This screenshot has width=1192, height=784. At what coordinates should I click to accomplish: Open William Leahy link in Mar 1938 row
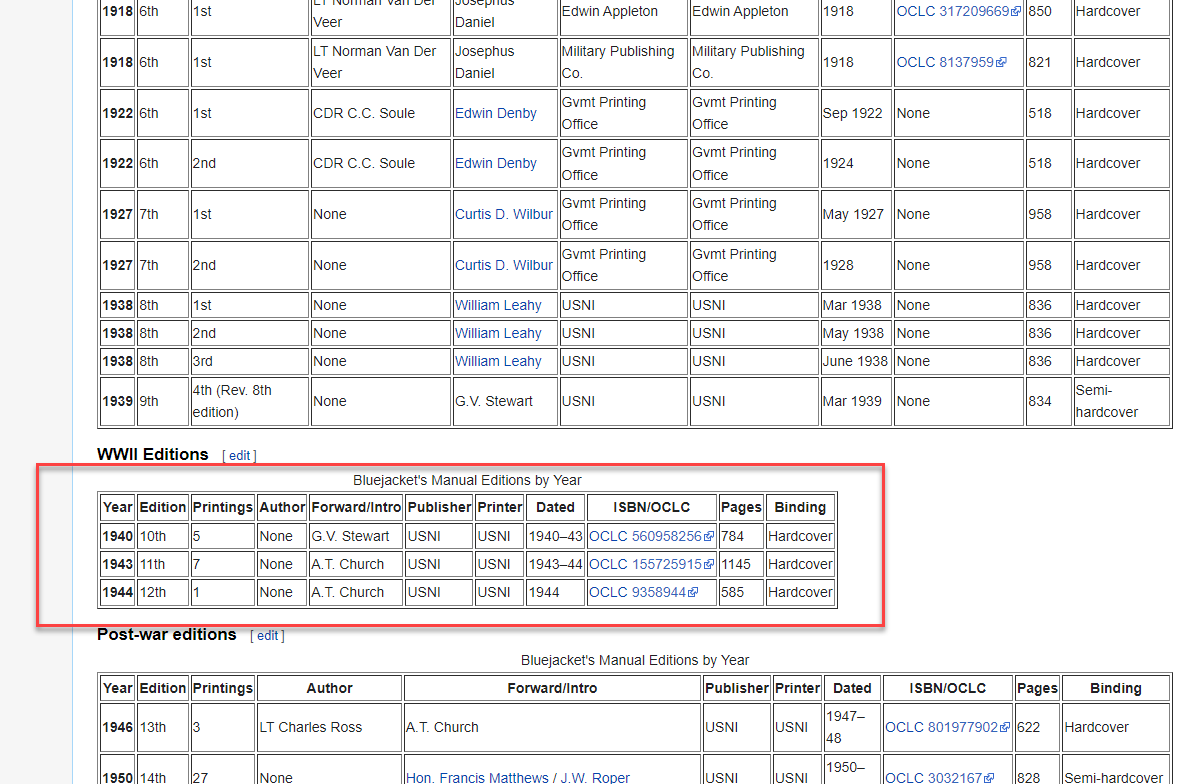pos(498,306)
